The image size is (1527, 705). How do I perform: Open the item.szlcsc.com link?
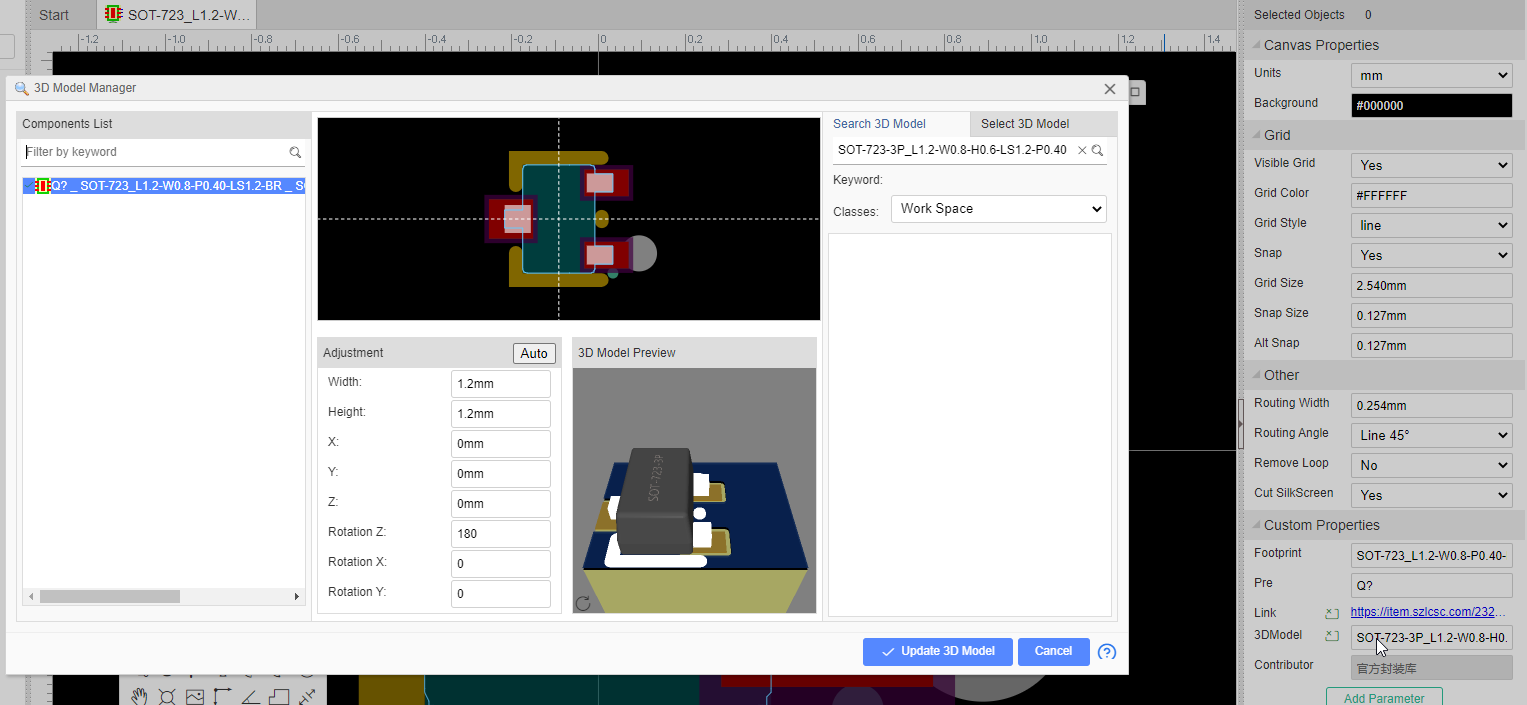[x=1426, y=612]
